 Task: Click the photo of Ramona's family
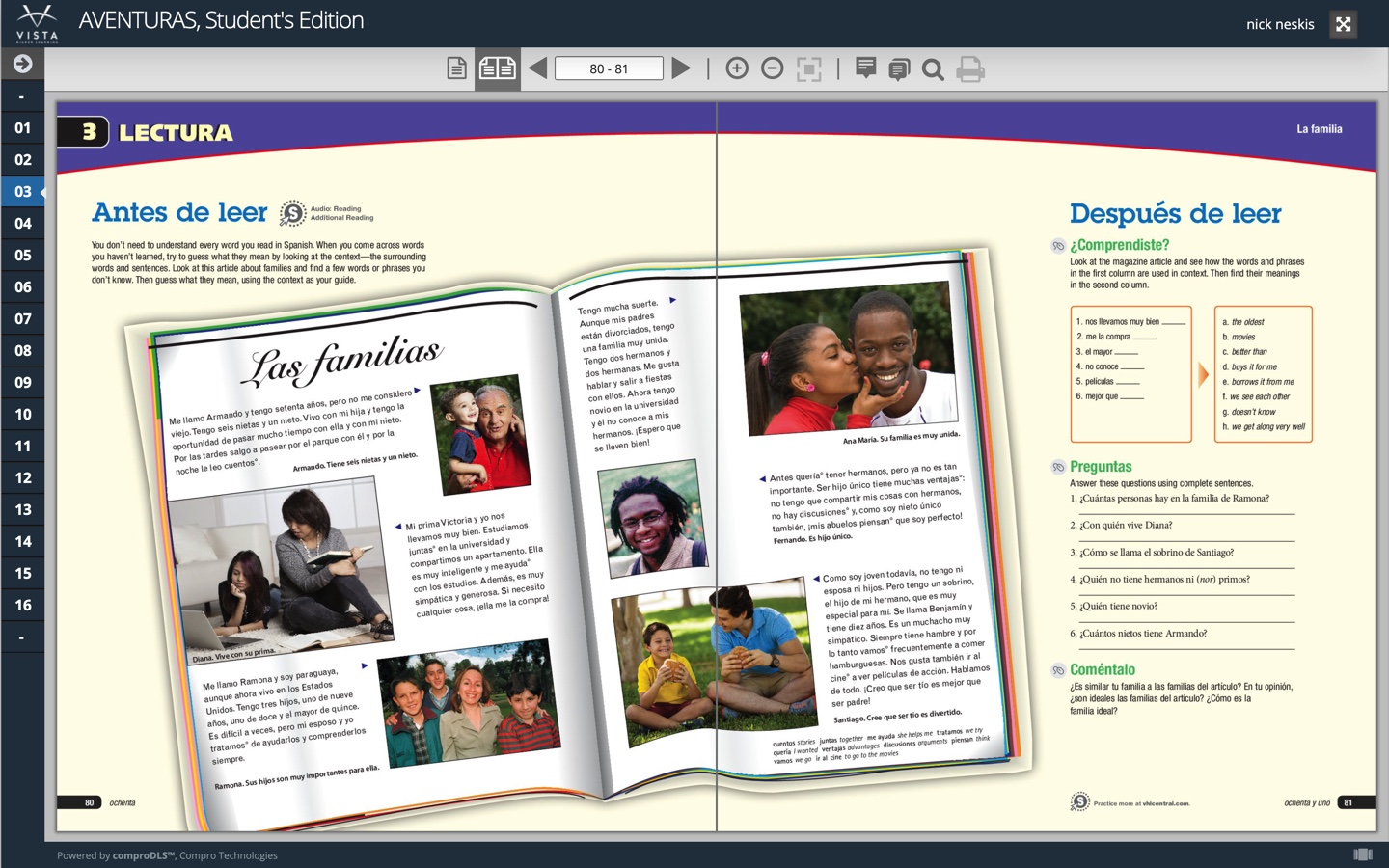pos(468,703)
